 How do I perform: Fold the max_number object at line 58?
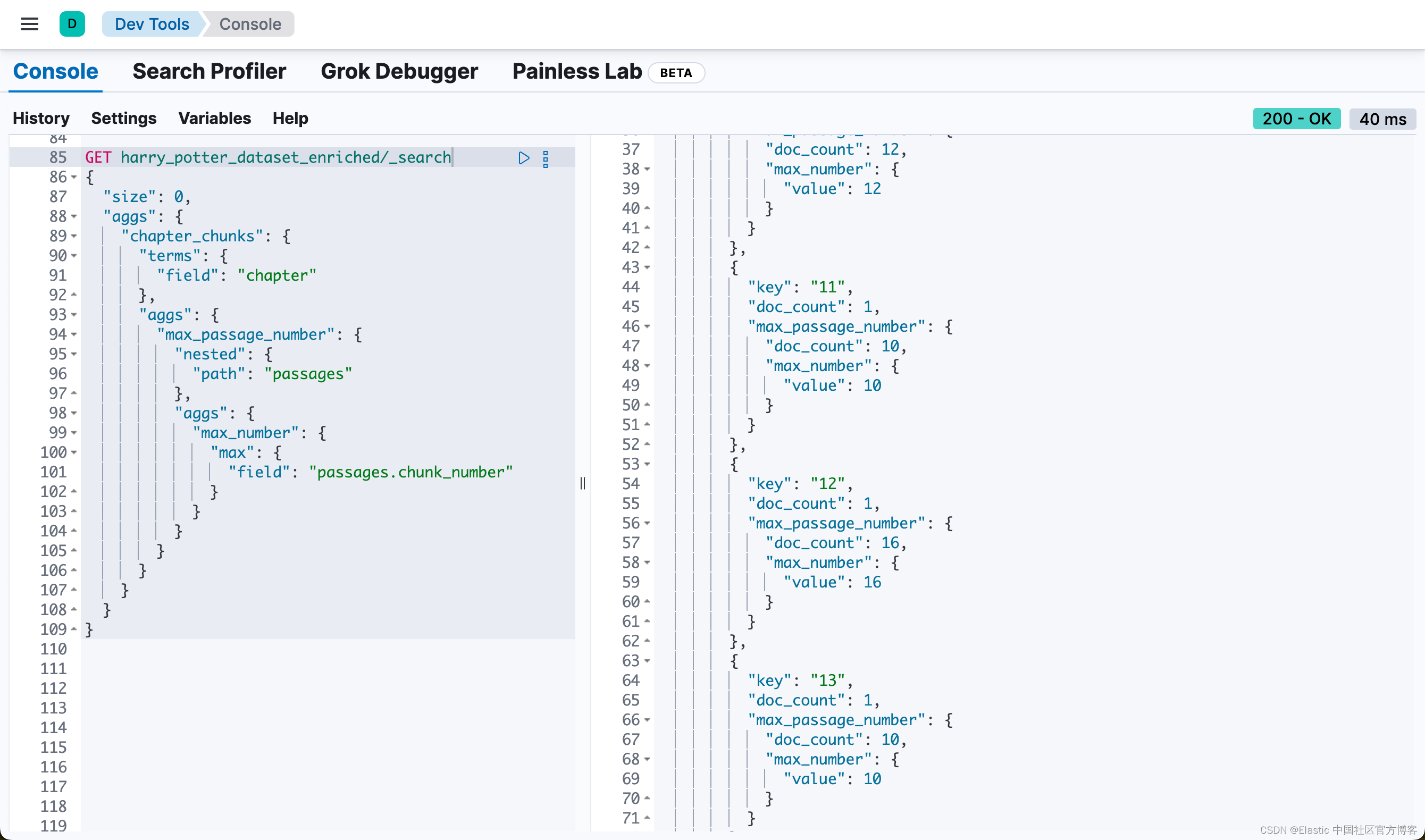tap(647, 562)
